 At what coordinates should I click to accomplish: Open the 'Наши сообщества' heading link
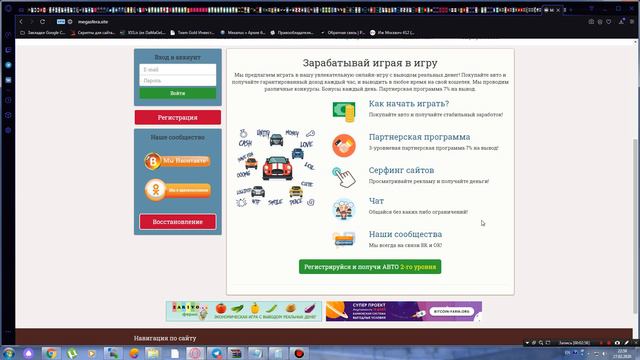click(x=405, y=234)
